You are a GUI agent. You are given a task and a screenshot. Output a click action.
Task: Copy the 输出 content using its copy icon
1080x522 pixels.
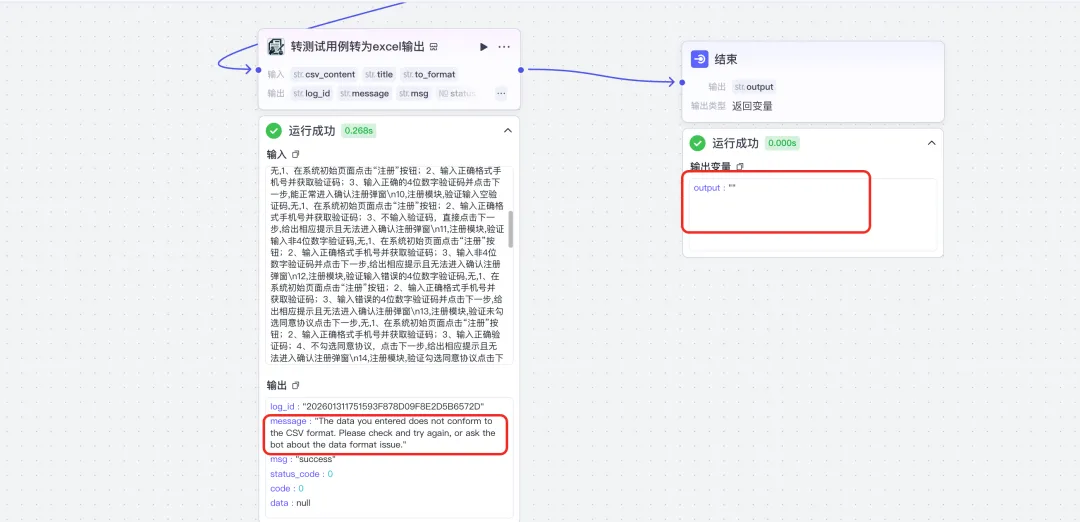(295, 385)
